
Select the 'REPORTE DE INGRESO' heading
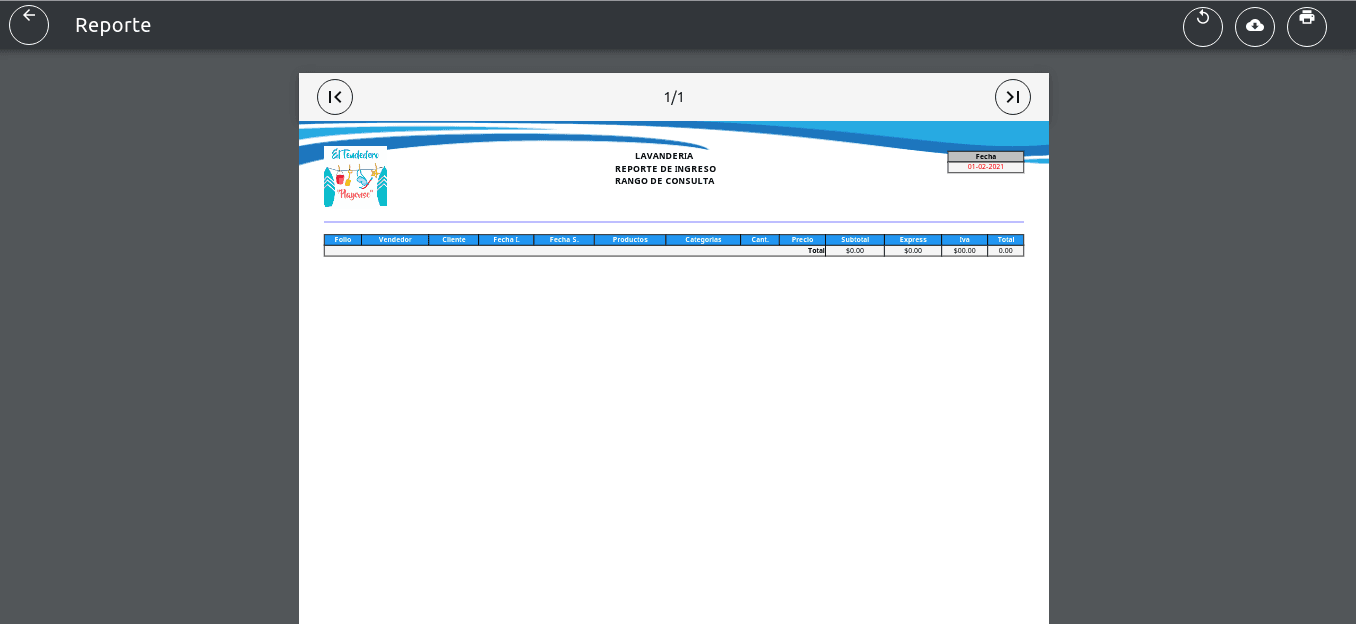(x=665, y=169)
